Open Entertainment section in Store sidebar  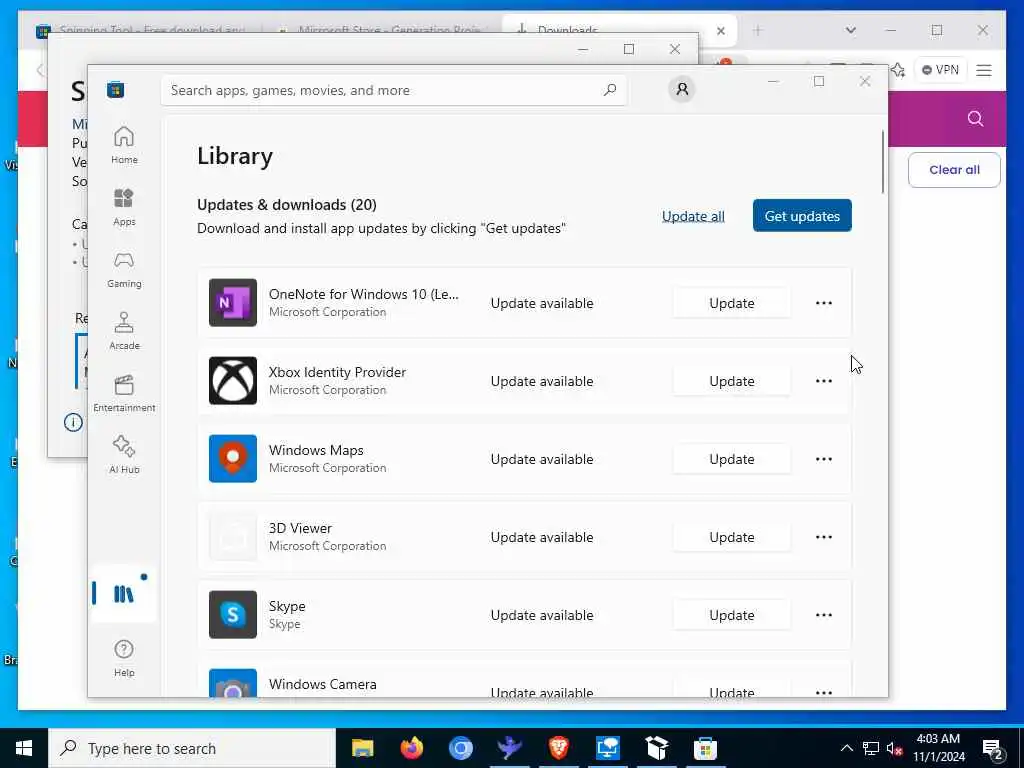[x=124, y=393]
